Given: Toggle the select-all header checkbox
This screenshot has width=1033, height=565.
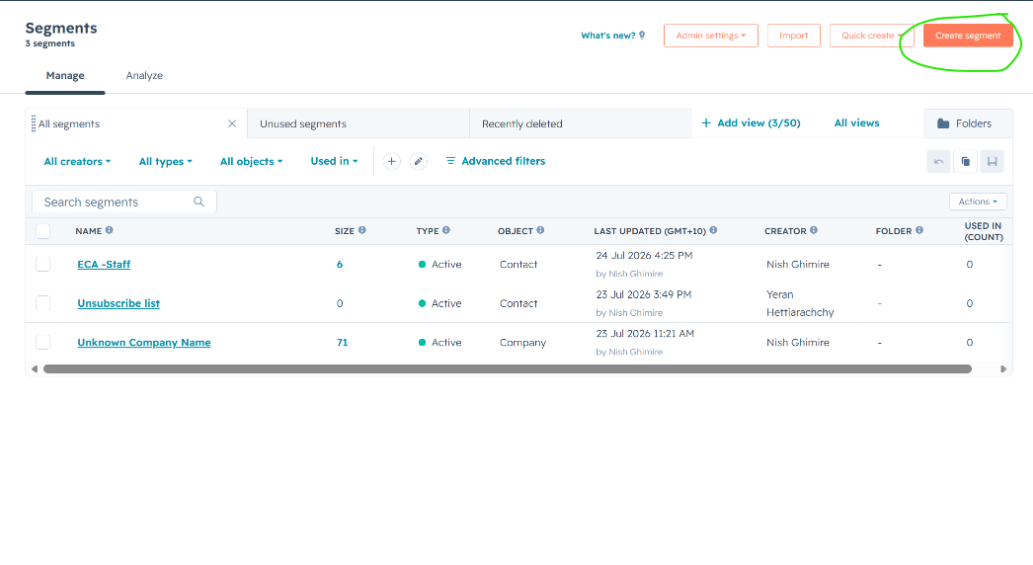Looking at the screenshot, I should point(43,231).
